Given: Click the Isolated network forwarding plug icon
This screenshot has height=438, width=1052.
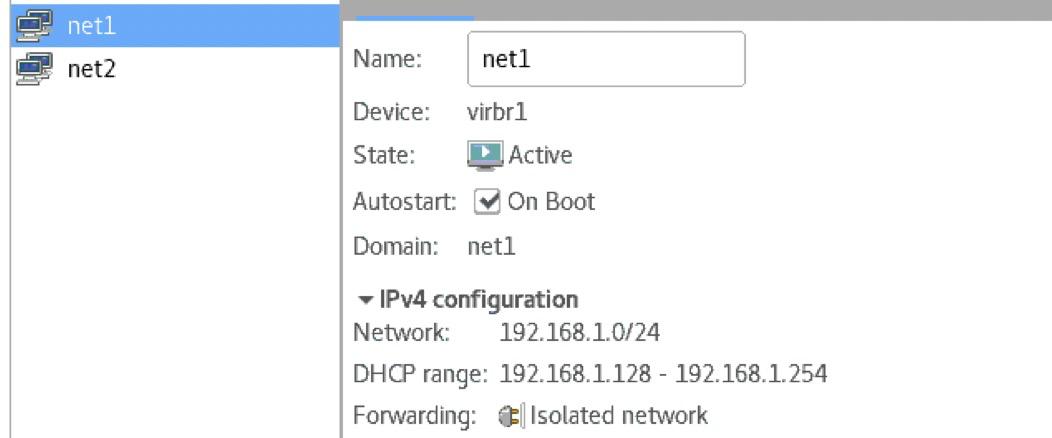Looking at the screenshot, I should (512, 416).
